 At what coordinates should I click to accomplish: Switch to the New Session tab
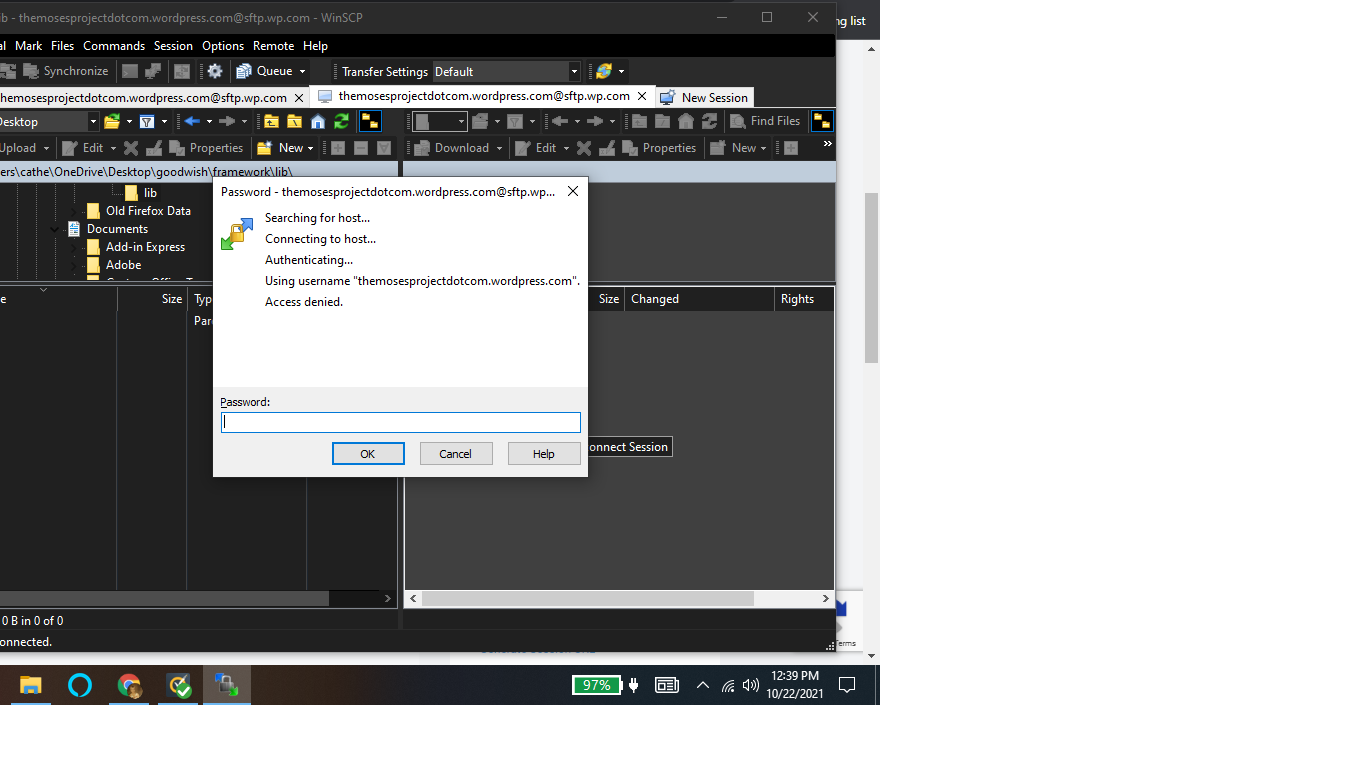point(704,97)
